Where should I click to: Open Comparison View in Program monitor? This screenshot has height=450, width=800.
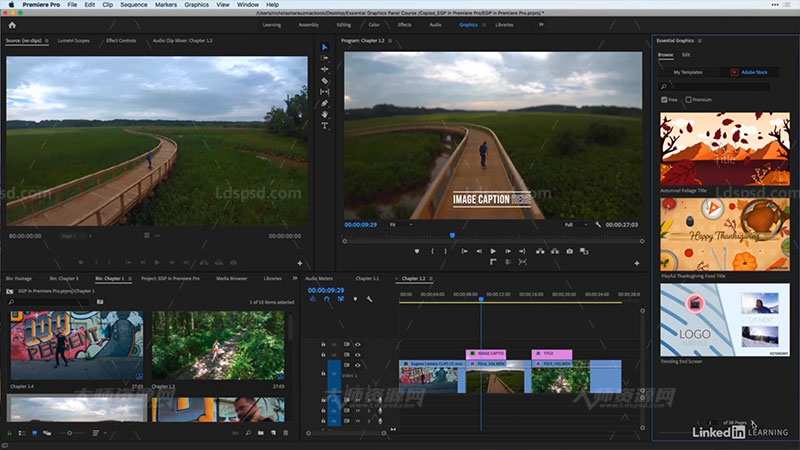click(584, 251)
